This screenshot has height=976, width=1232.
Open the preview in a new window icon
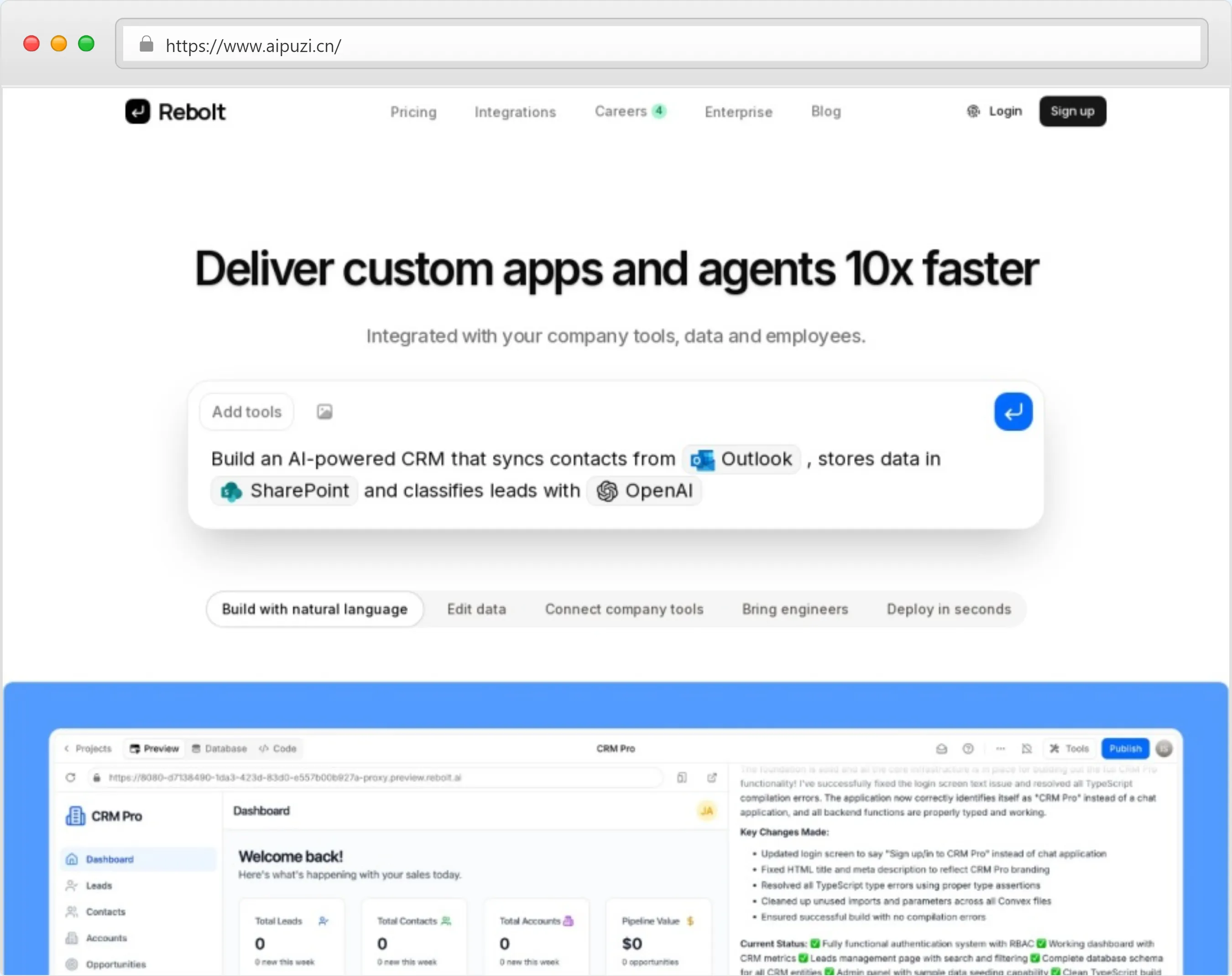pyautogui.click(x=712, y=778)
